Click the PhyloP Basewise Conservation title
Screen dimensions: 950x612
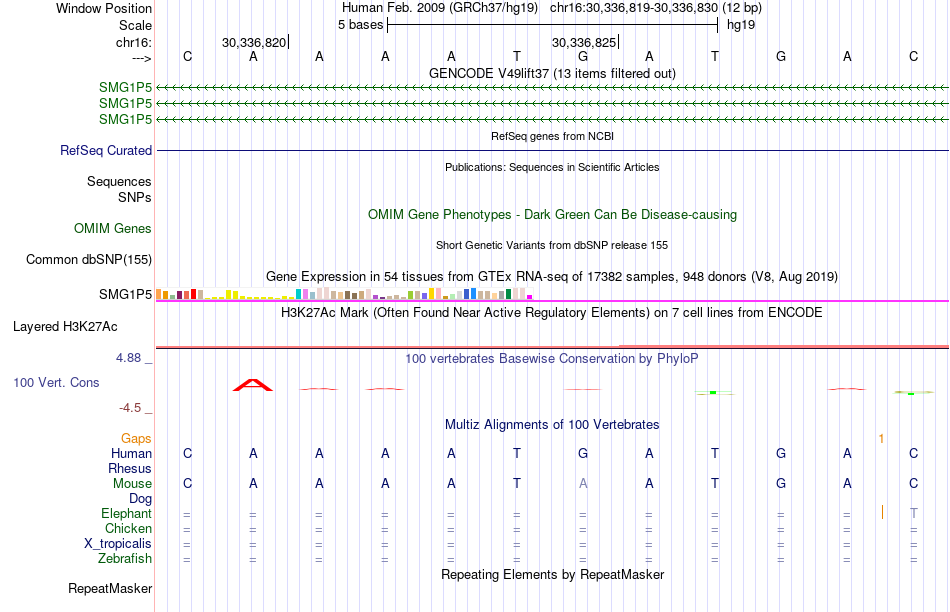(x=552, y=359)
